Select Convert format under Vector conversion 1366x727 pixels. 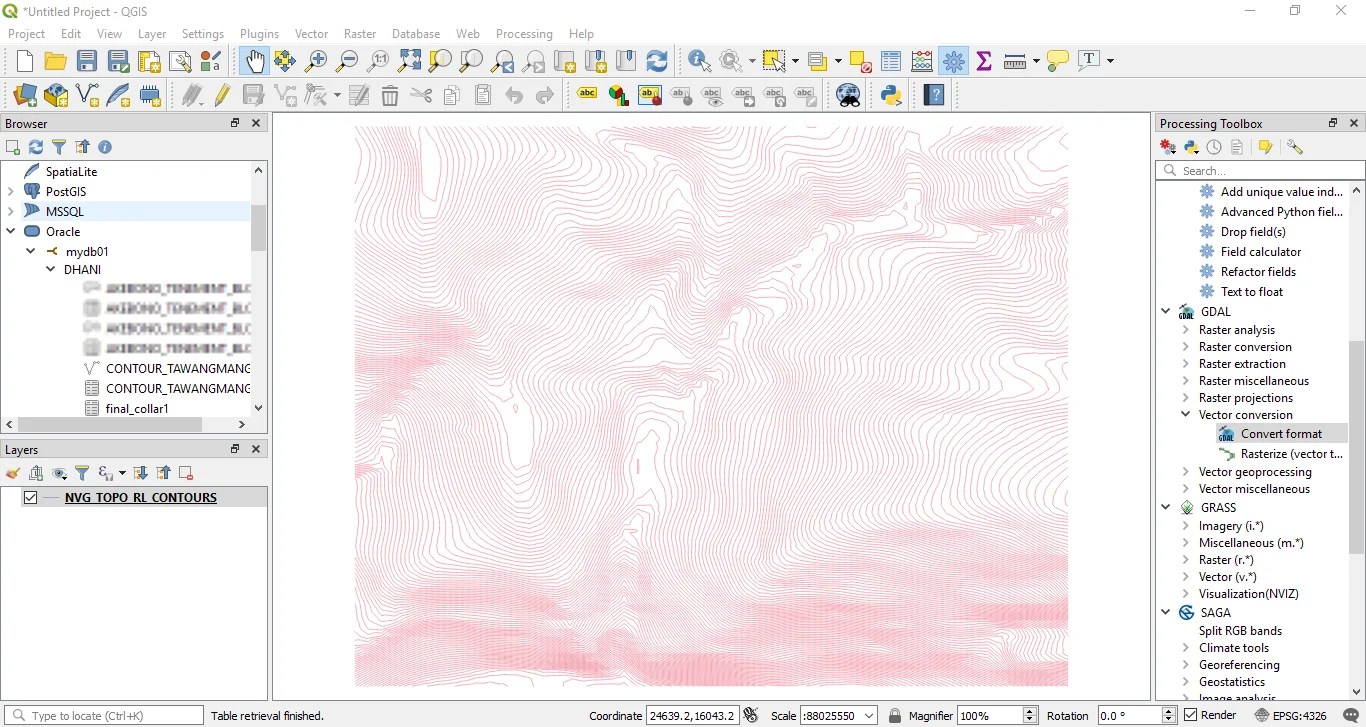click(x=1282, y=433)
